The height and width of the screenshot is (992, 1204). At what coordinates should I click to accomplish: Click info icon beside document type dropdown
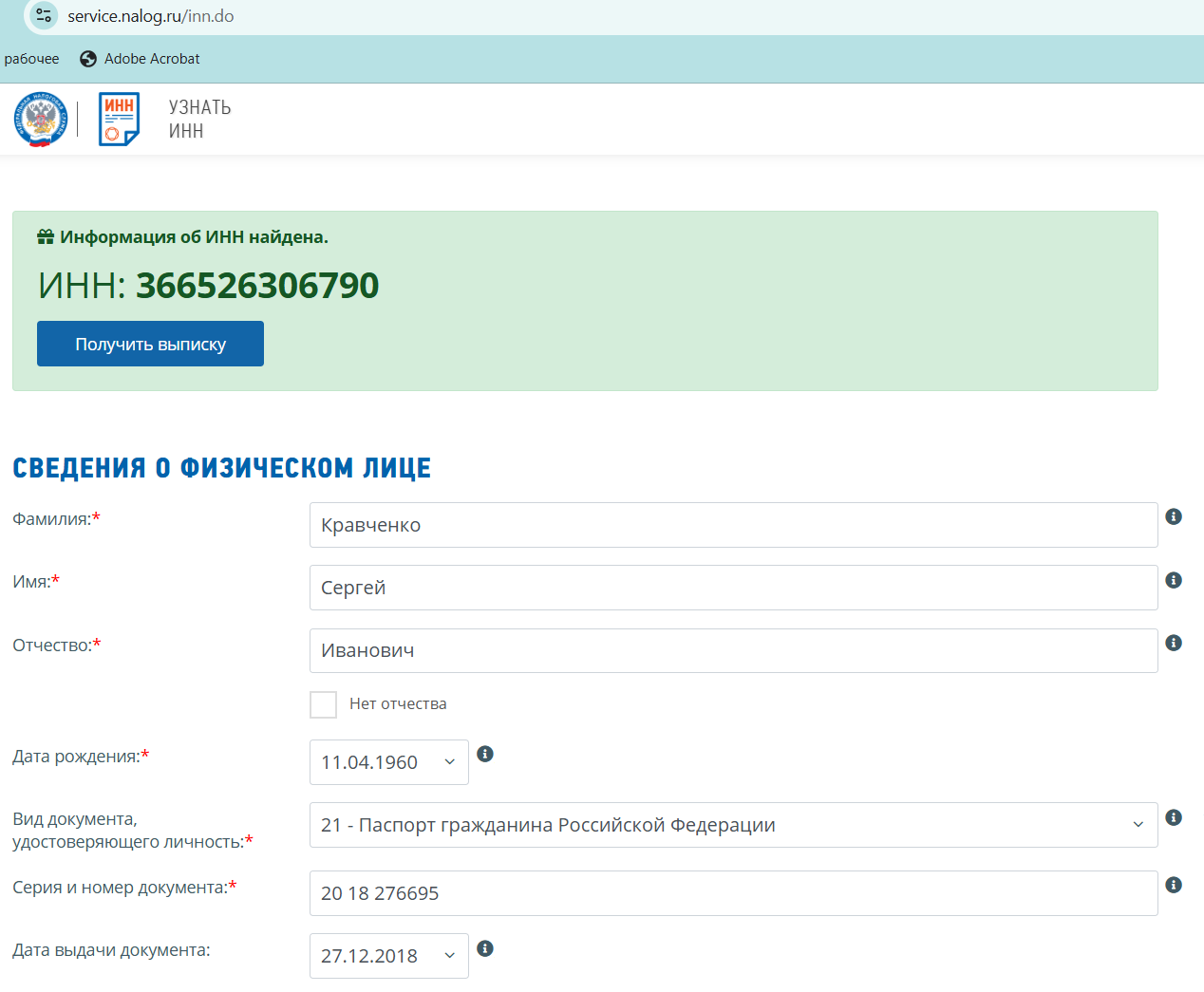[1174, 817]
